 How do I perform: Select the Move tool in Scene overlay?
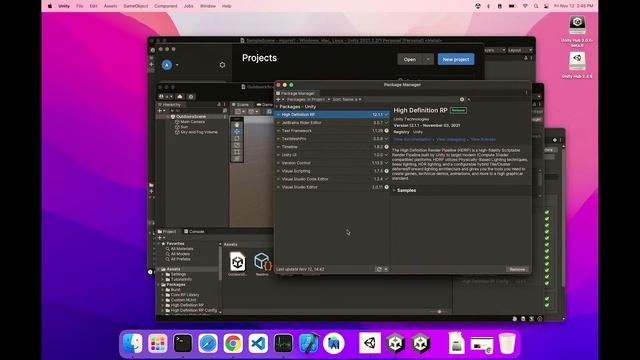[237, 131]
